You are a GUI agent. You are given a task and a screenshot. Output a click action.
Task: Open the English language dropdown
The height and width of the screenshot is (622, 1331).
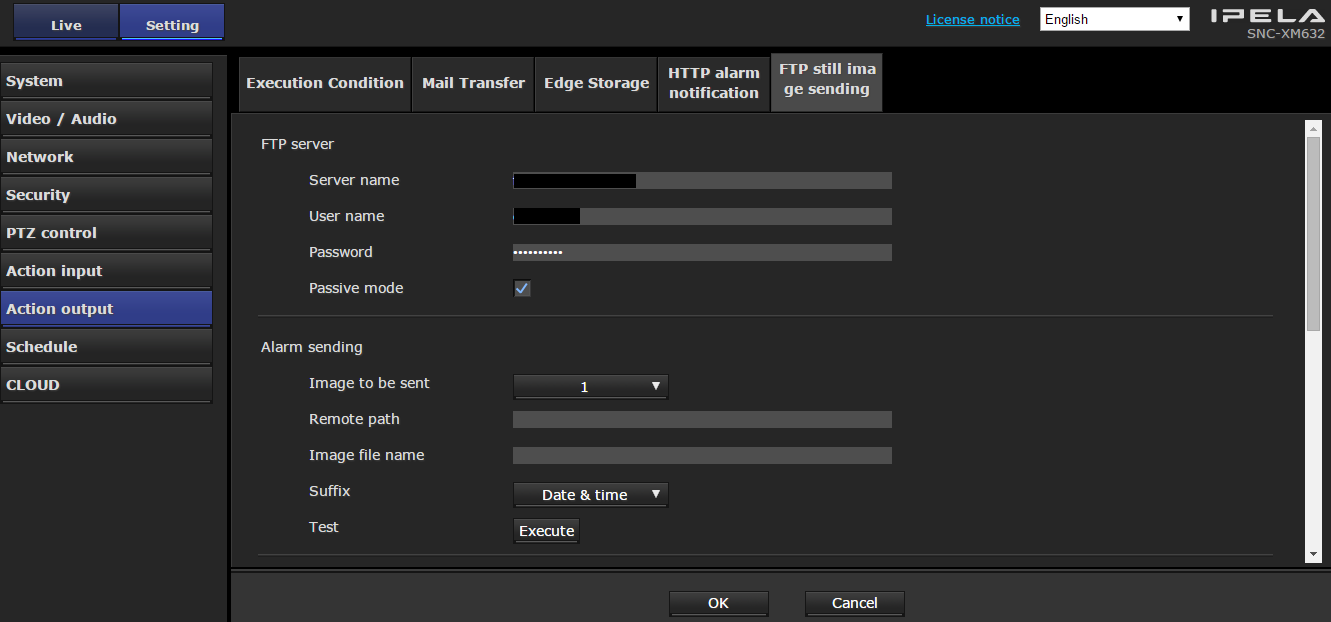[1115, 19]
